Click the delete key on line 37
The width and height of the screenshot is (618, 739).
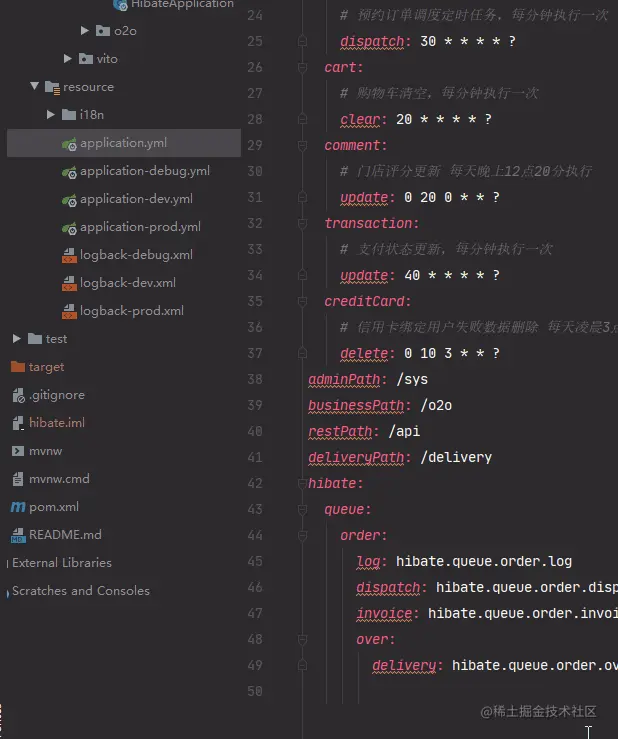point(364,353)
